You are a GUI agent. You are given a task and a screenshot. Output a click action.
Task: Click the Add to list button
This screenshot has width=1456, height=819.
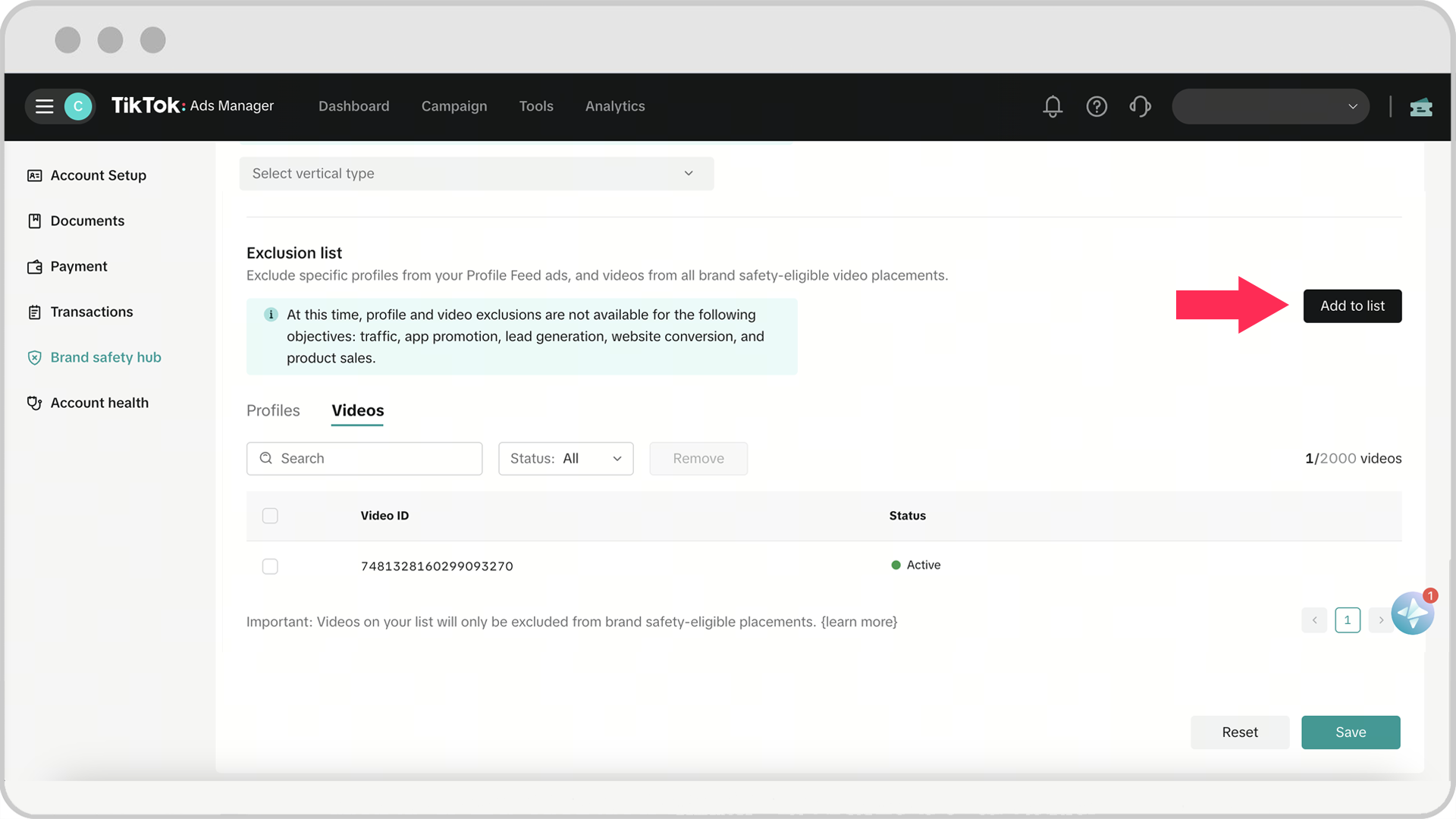pyautogui.click(x=1352, y=306)
